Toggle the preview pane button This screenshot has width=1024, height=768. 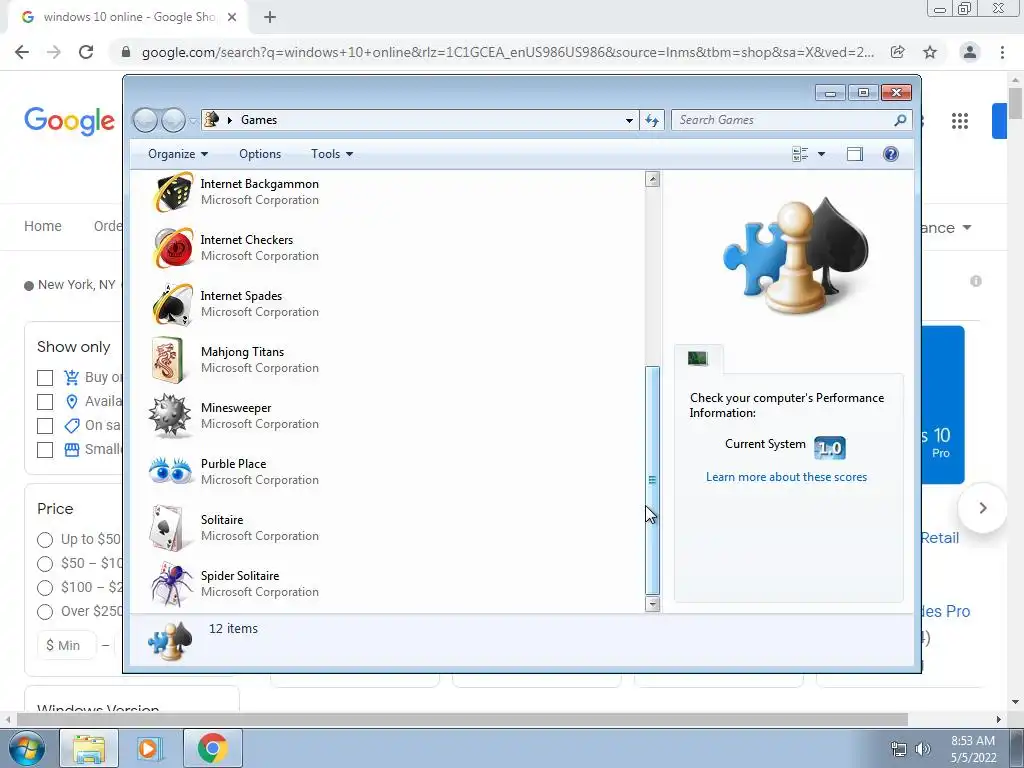click(x=854, y=154)
